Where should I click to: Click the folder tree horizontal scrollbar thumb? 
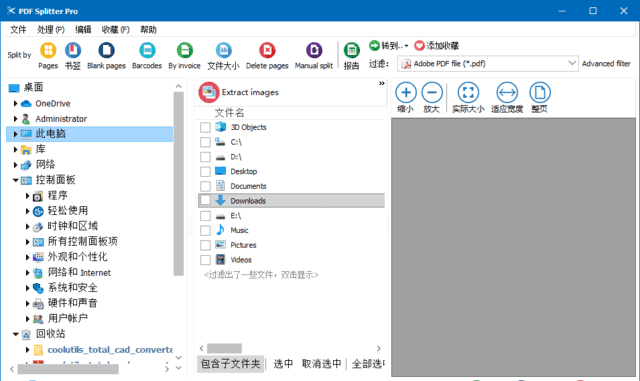pyautogui.click(x=68, y=369)
